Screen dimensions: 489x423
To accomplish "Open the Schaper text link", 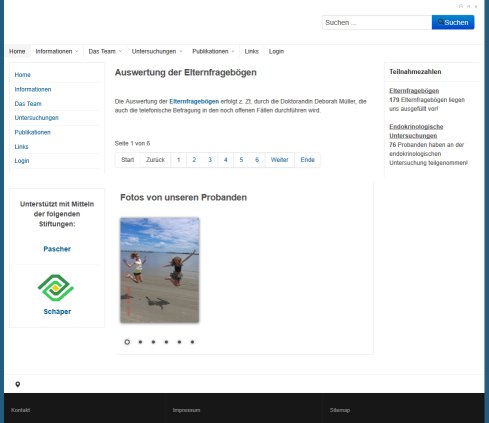I will click(57, 312).
